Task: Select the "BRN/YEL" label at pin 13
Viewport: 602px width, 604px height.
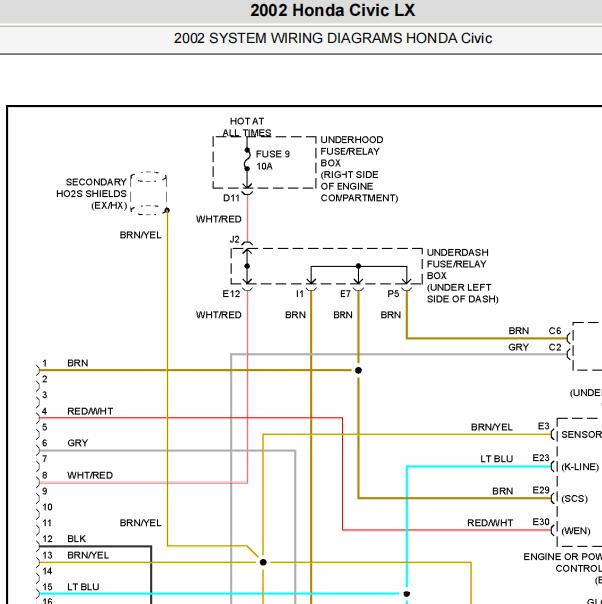Action: [x=88, y=555]
